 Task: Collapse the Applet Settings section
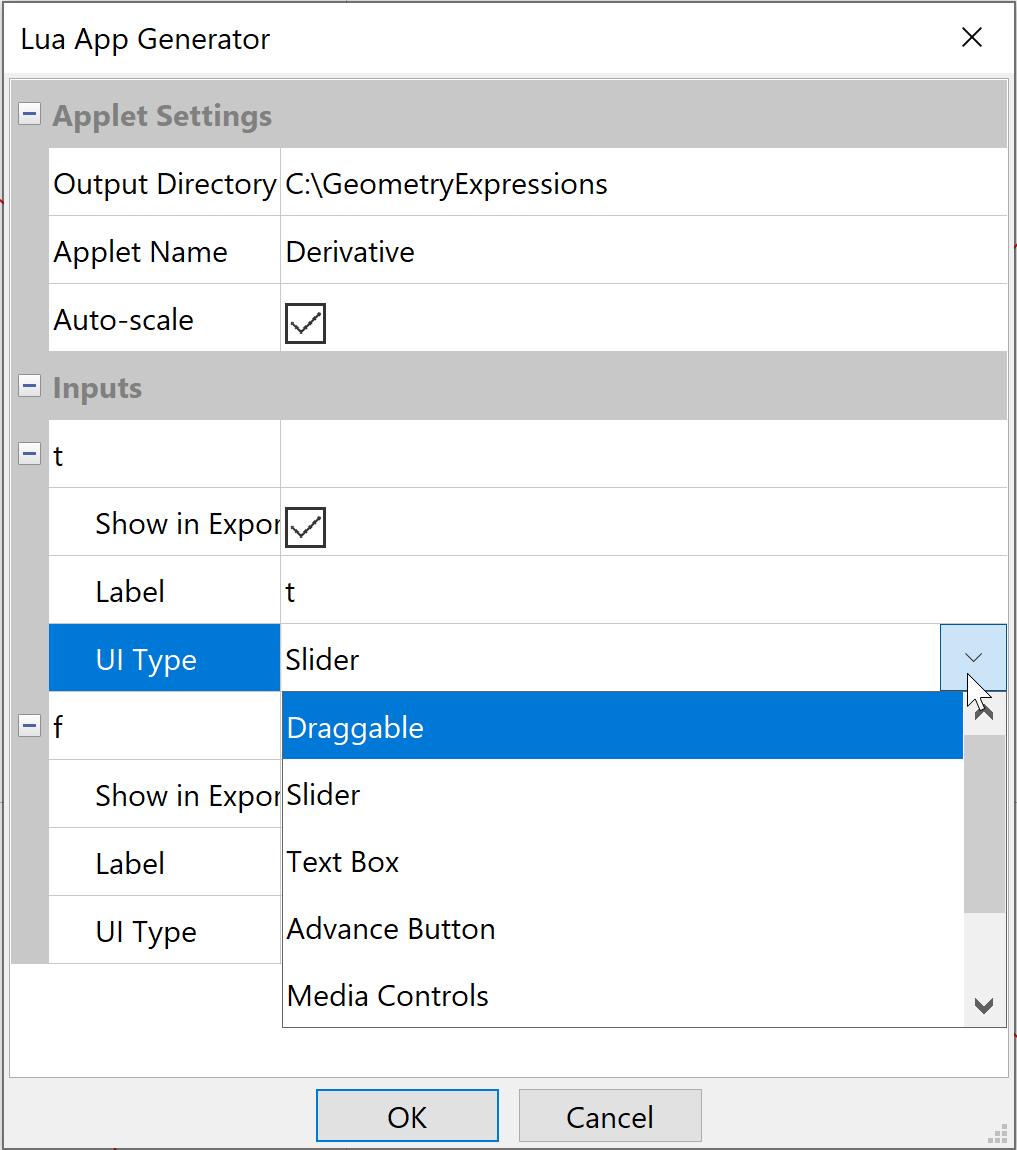click(30, 115)
